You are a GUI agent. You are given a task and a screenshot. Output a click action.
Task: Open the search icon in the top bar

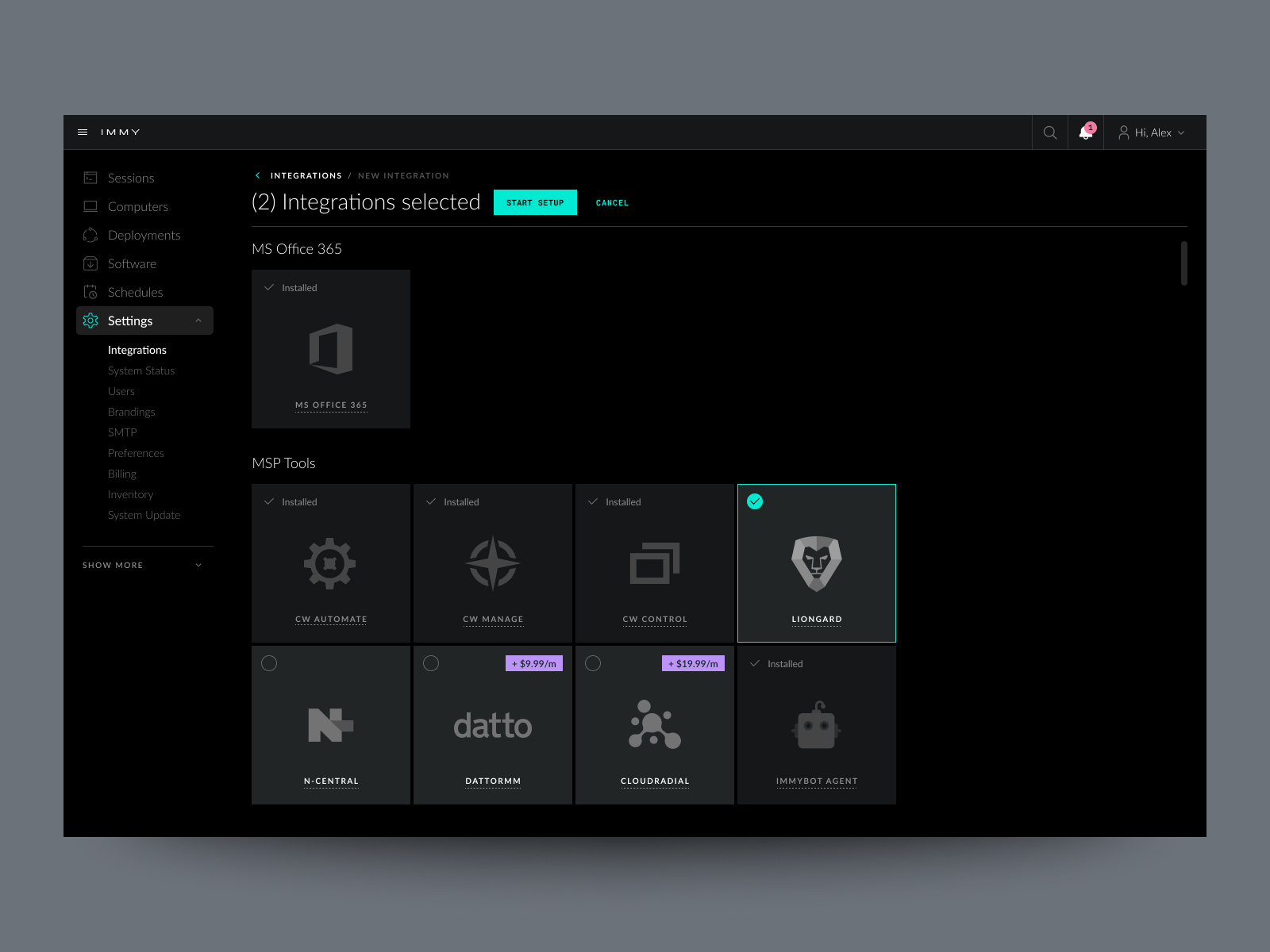coord(1049,132)
